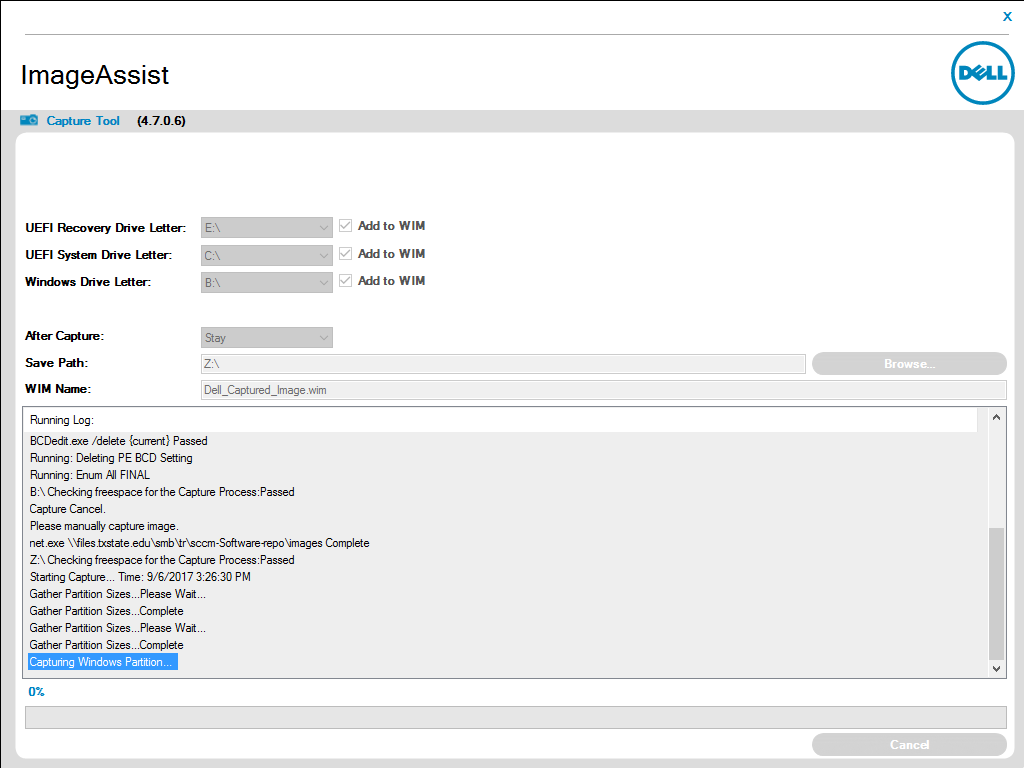The width and height of the screenshot is (1024, 768).
Task: Close the ImageAssist window
Action: tap(1007, 16)
